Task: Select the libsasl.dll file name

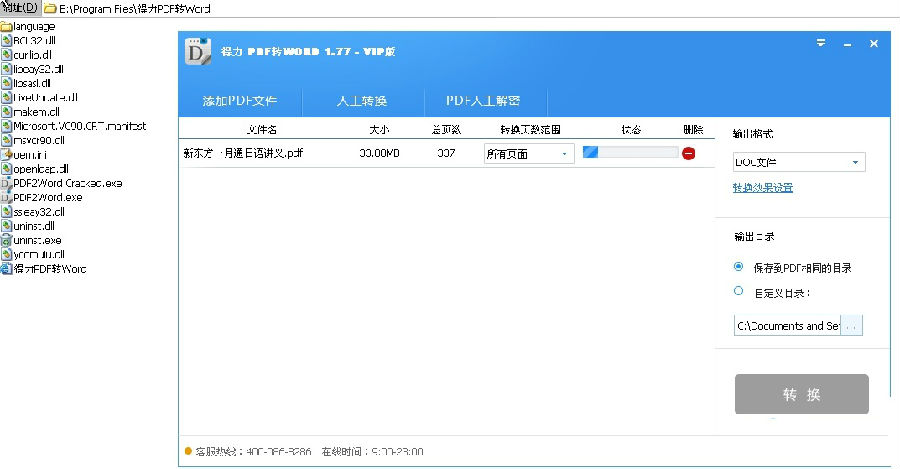Action: (32, 83)
